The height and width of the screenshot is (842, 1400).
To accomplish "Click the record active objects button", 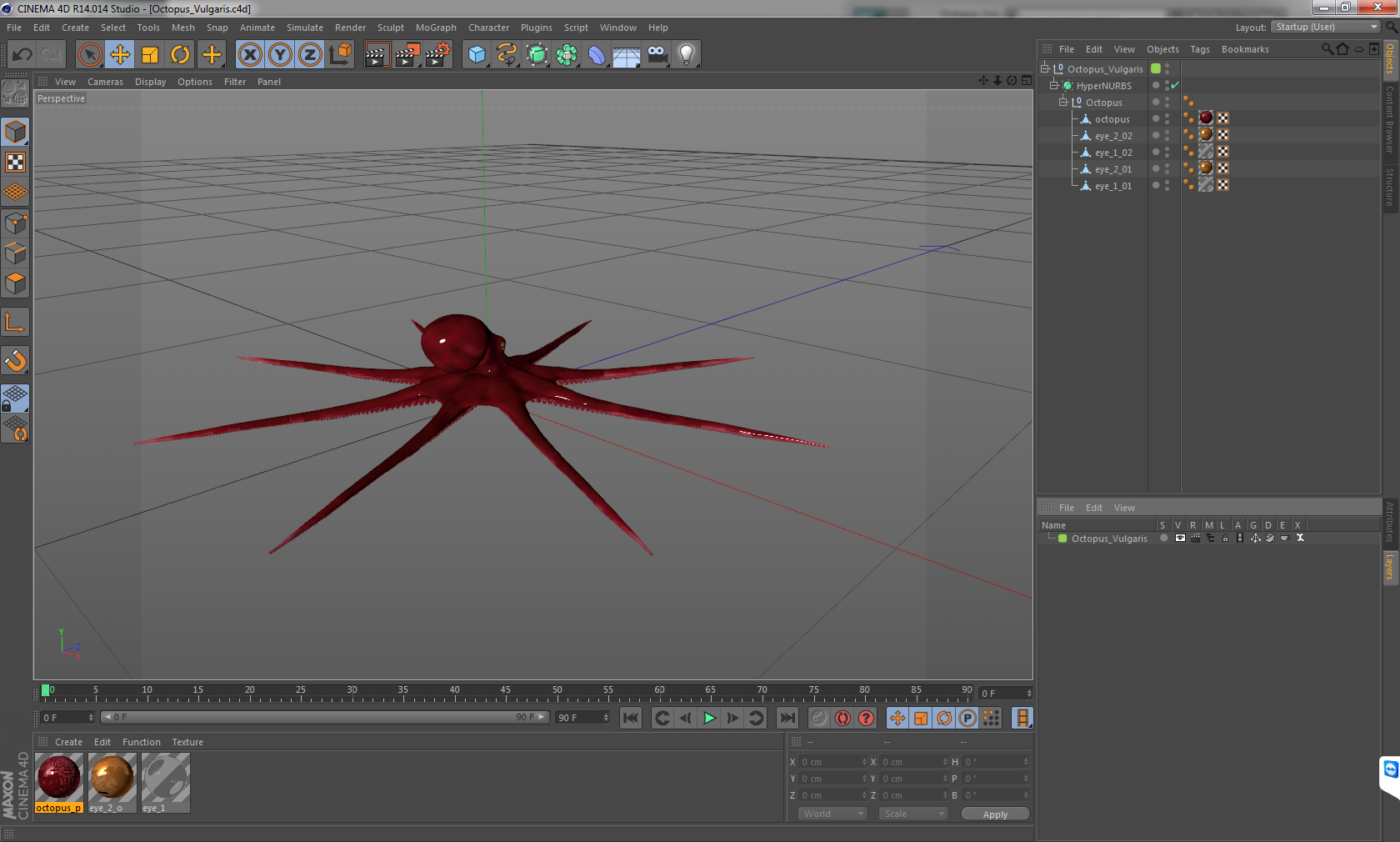I will coord(819,718).
